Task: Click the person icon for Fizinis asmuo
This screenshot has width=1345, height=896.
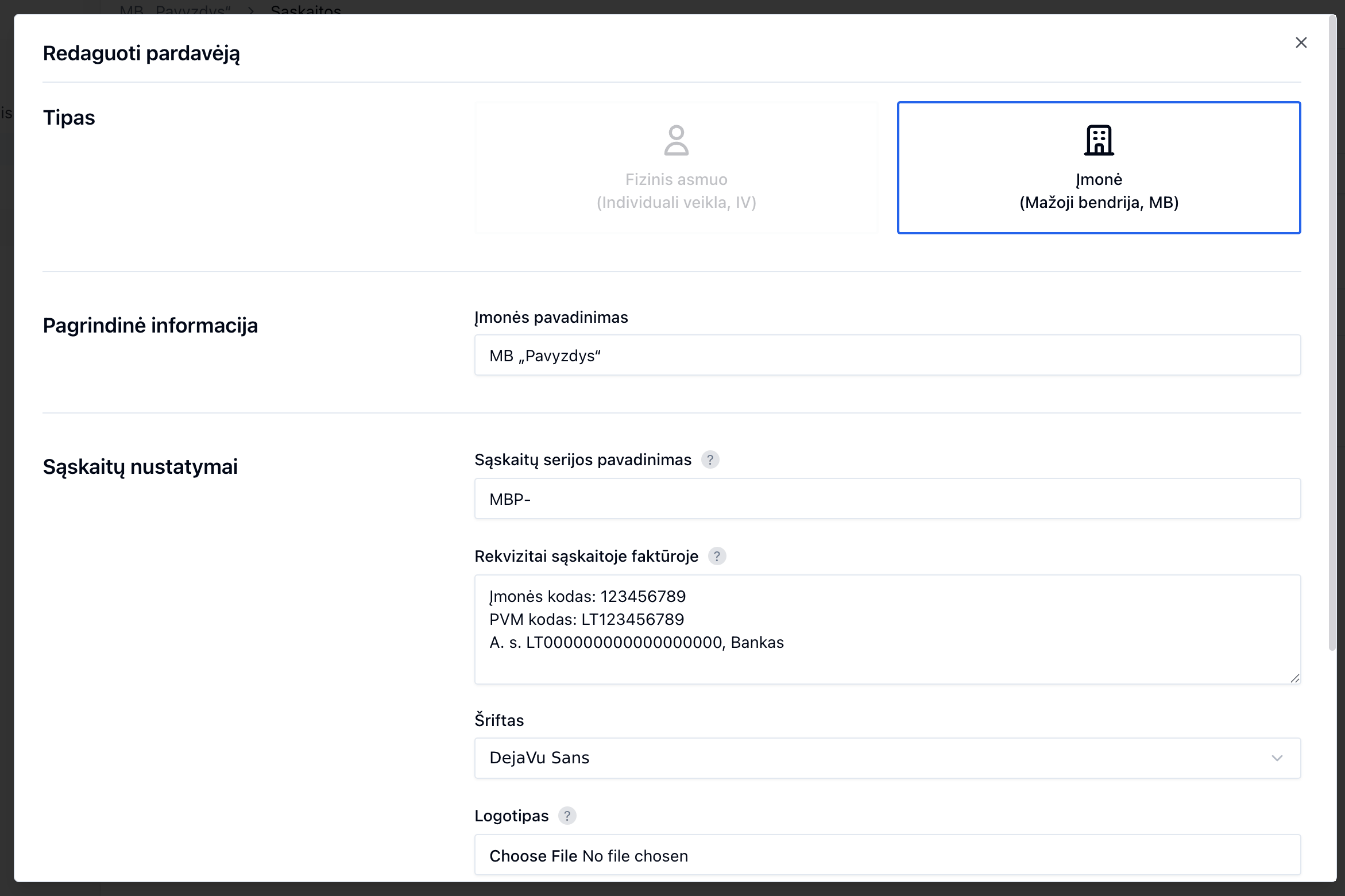Action: point(676,141)
